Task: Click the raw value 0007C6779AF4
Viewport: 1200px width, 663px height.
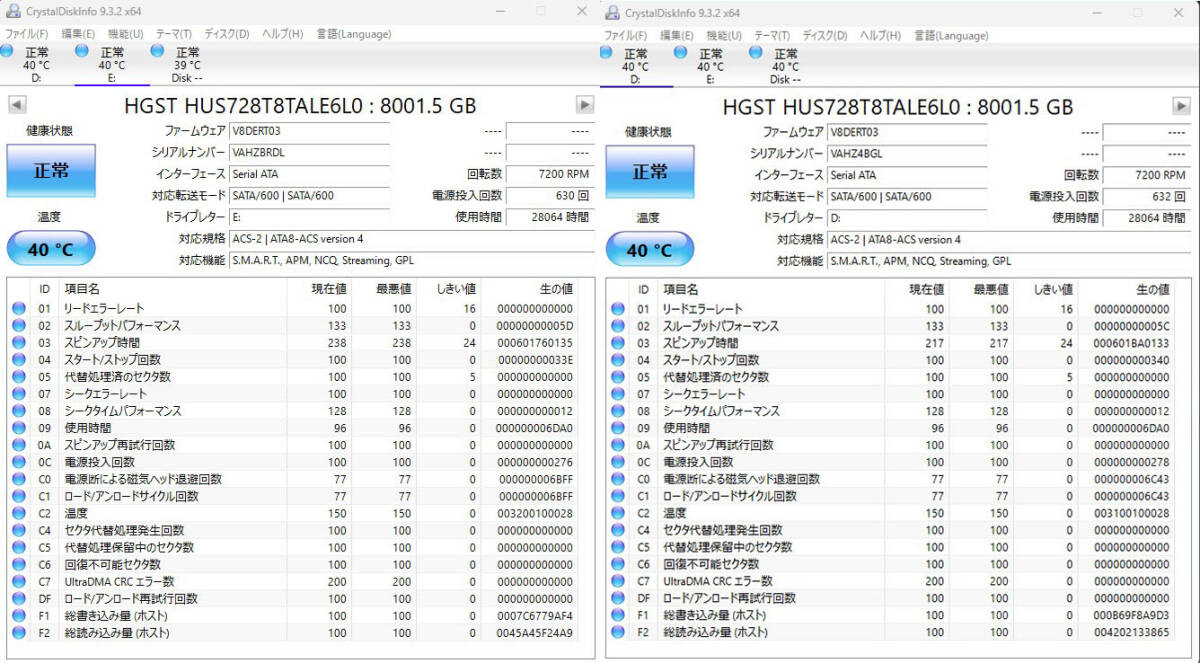Action: [x=536, y=616]
